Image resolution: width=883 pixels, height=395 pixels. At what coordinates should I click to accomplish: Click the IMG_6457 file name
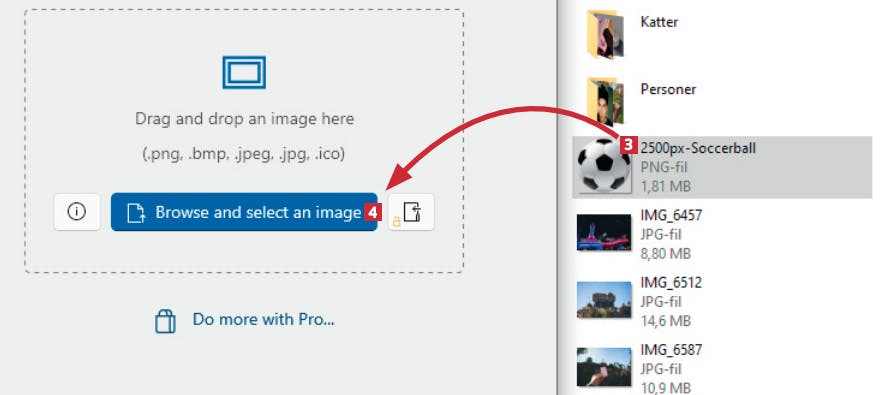[x=671, y=215]
